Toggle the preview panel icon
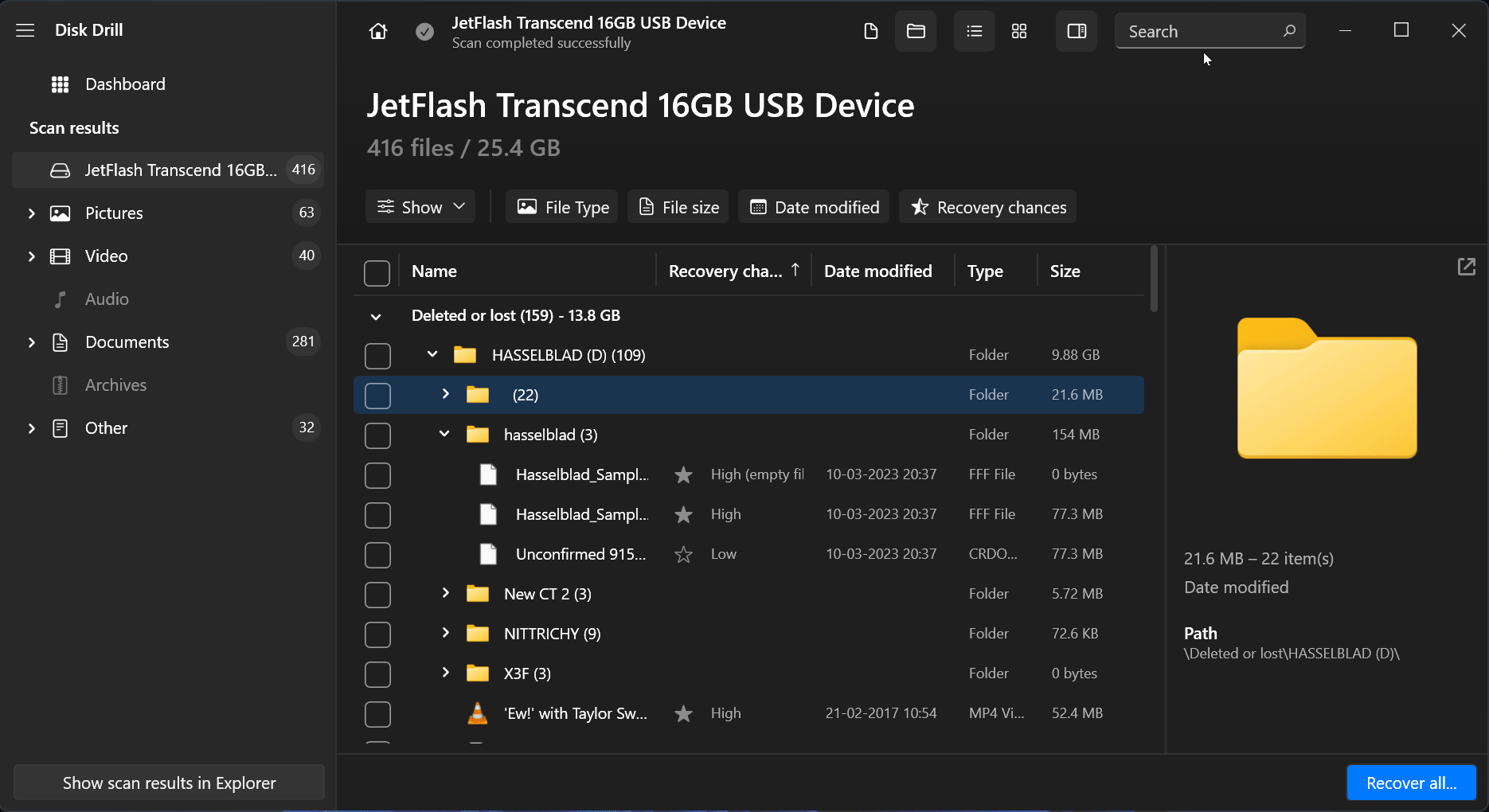The image size is (1489, 812). click(1077, 31)
